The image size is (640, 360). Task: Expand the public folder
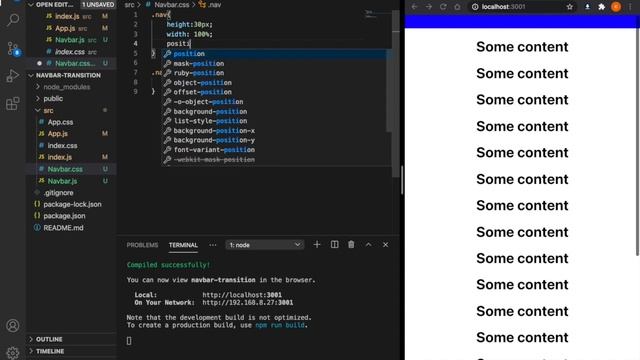point(53,98)
